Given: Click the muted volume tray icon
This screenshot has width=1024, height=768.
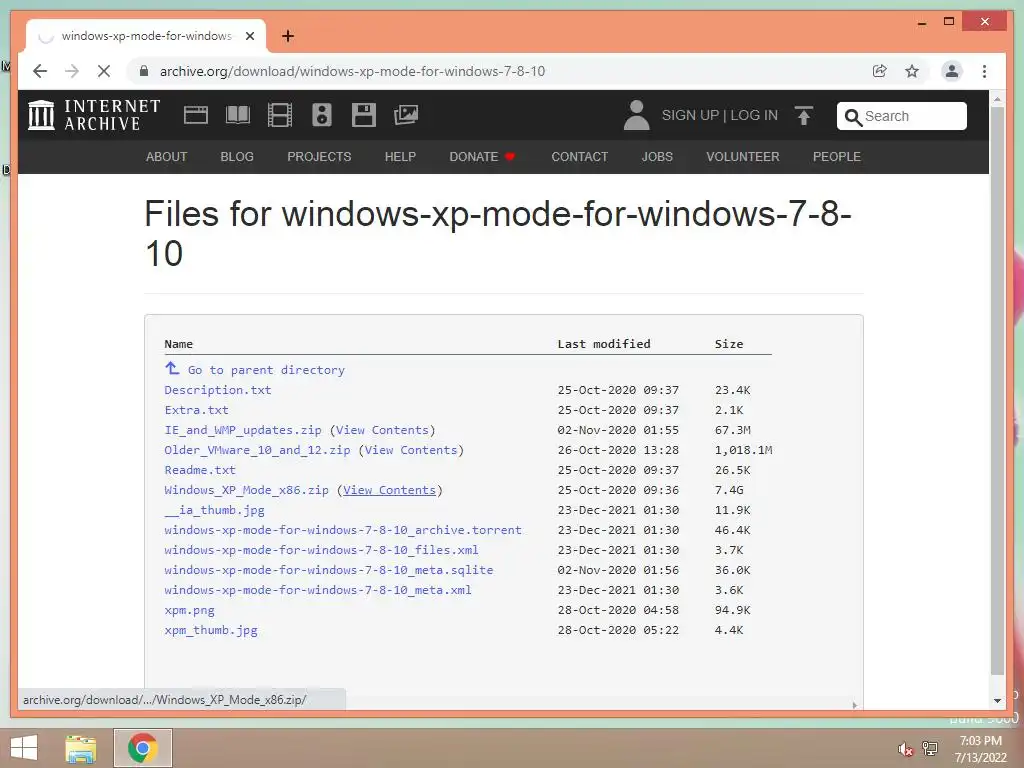Looking at the screenshot, I should coord(904,749).
